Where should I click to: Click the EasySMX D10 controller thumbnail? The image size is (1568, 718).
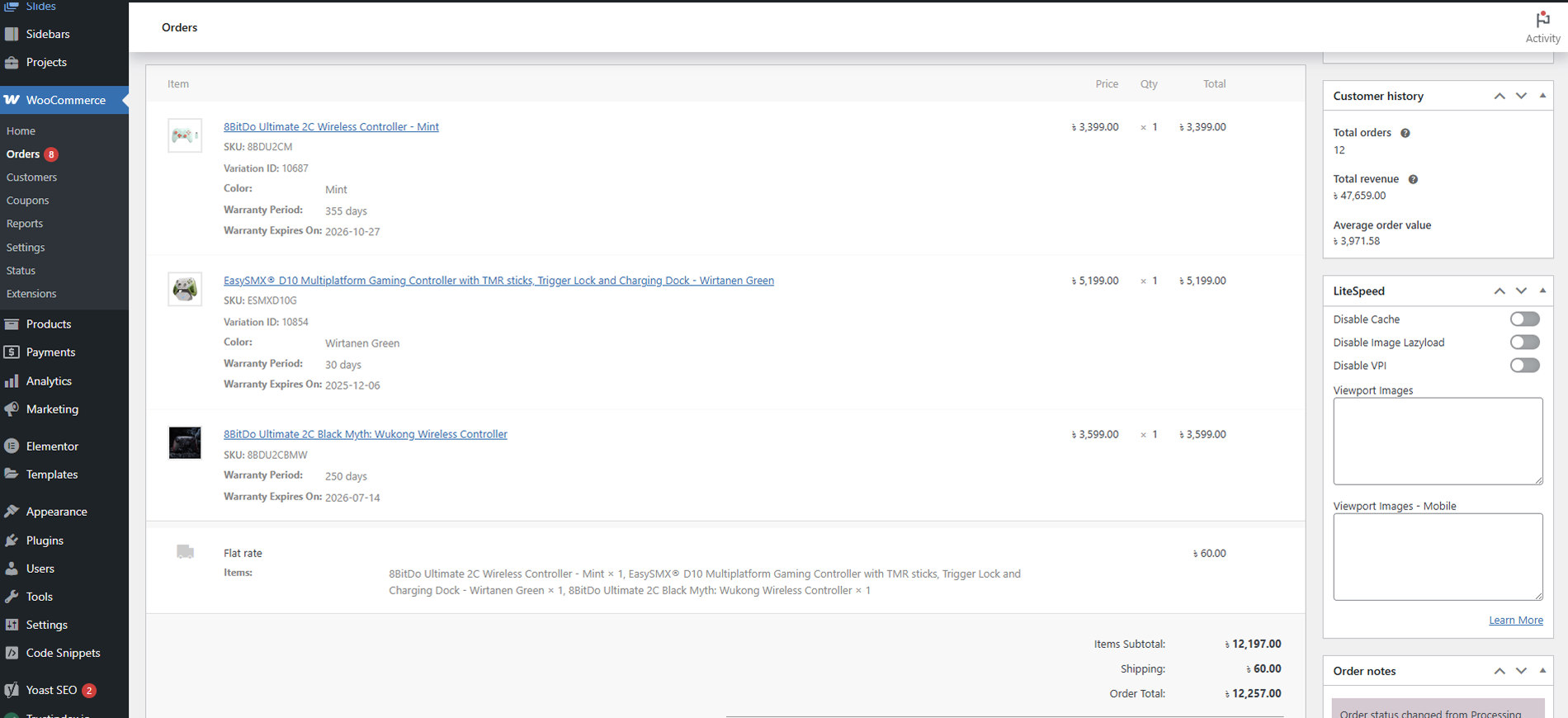point(185,289)
